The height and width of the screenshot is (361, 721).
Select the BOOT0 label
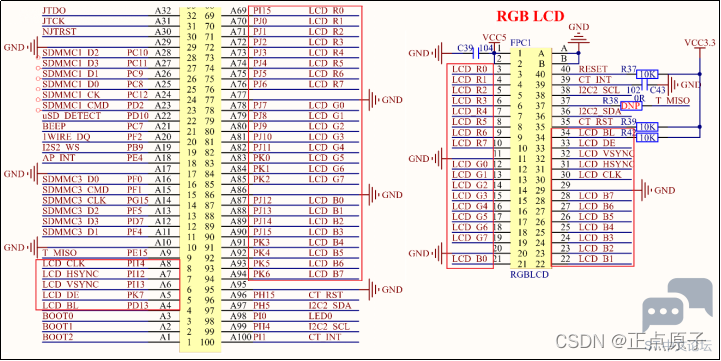[x=58, y=316]
